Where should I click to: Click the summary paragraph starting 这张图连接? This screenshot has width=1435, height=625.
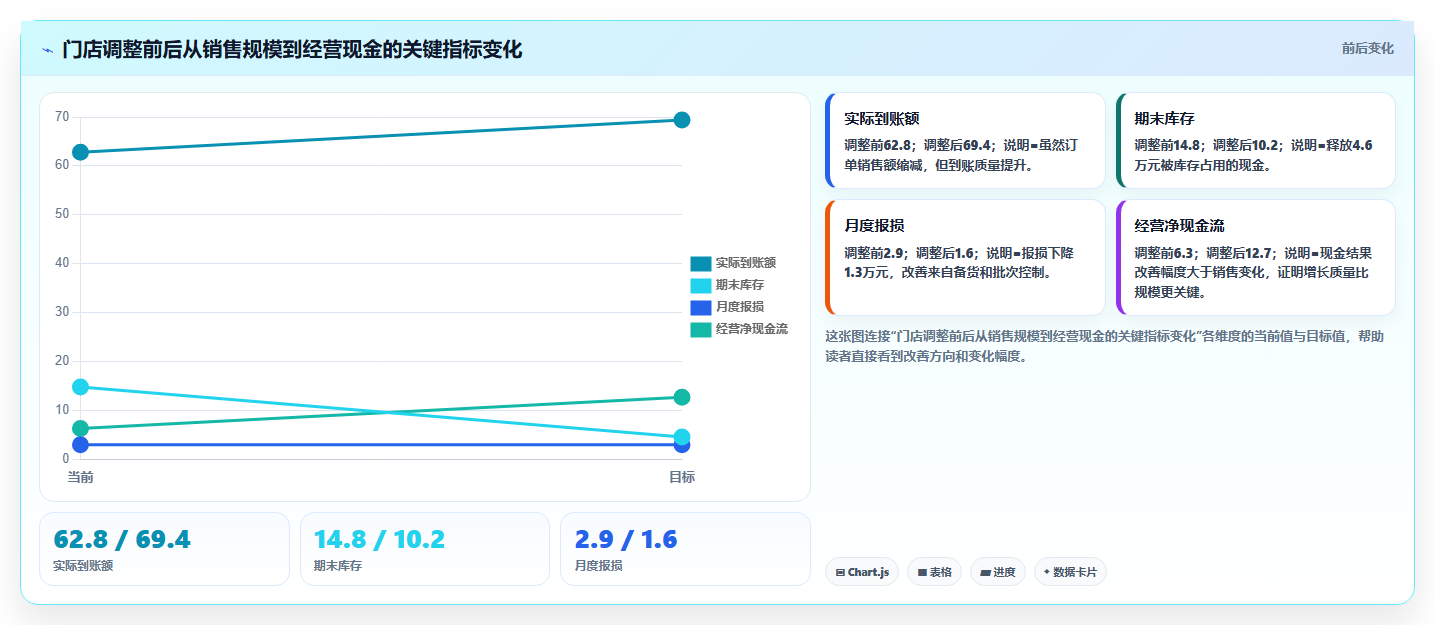1105,346
